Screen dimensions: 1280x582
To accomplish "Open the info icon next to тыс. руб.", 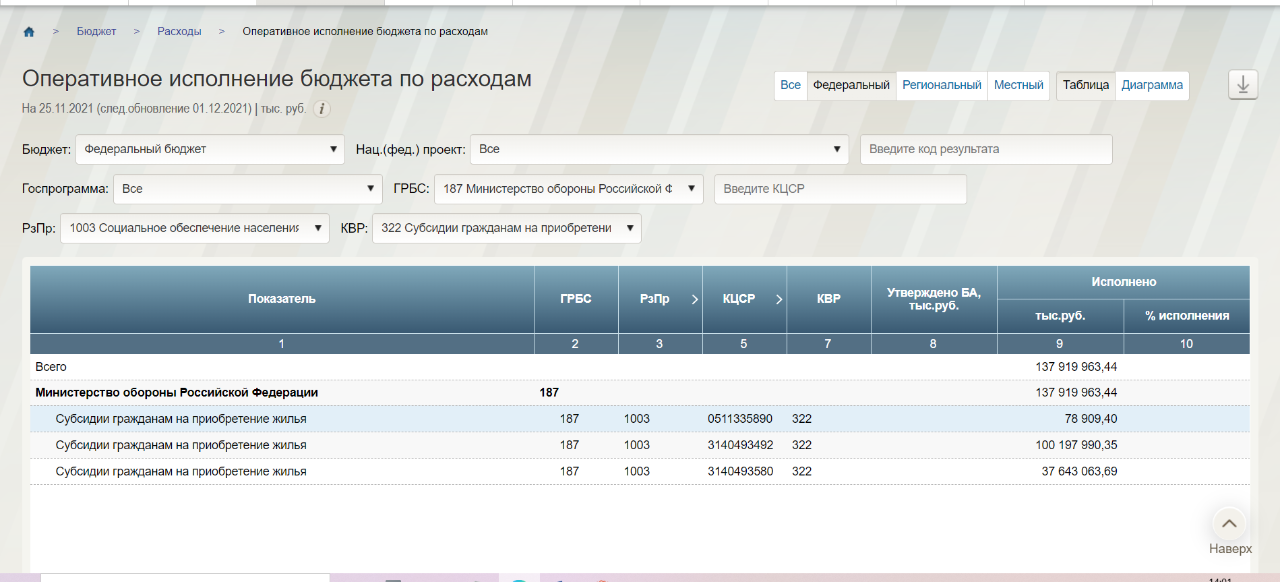I will [322, 109].
